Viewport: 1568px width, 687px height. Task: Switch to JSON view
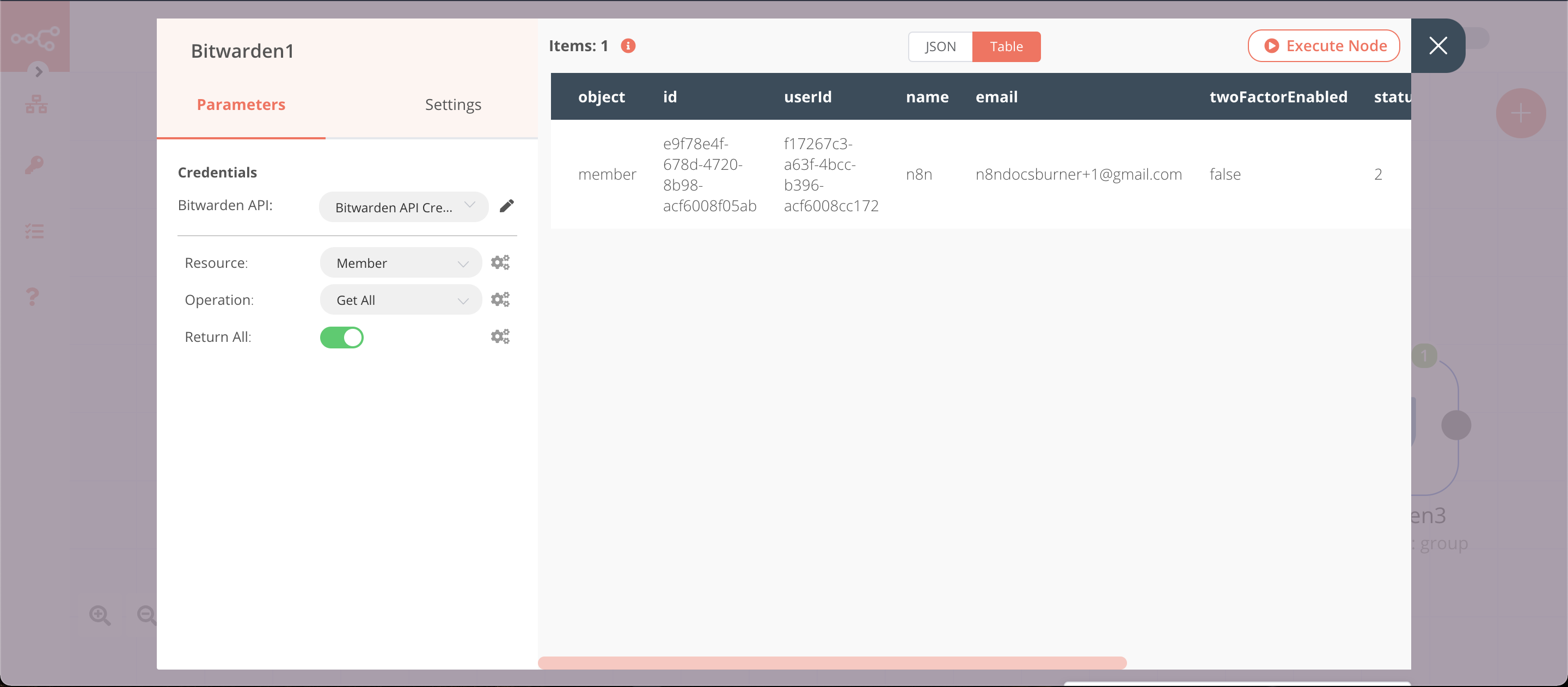pos(938,46)
